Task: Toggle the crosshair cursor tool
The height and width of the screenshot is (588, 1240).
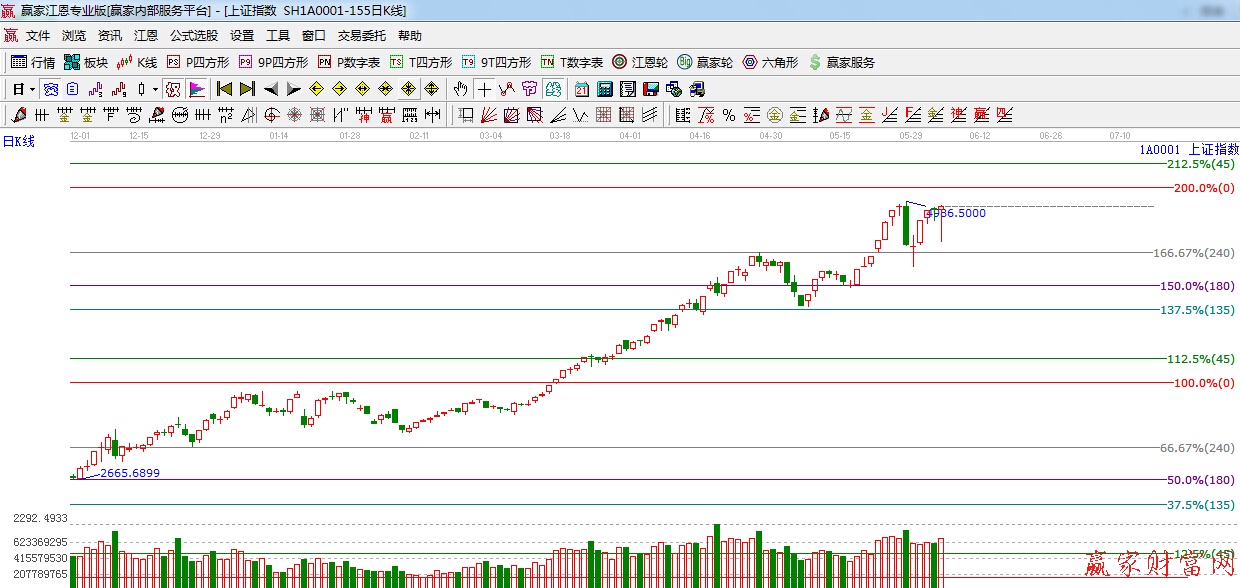Action: (x=484, y=89)
